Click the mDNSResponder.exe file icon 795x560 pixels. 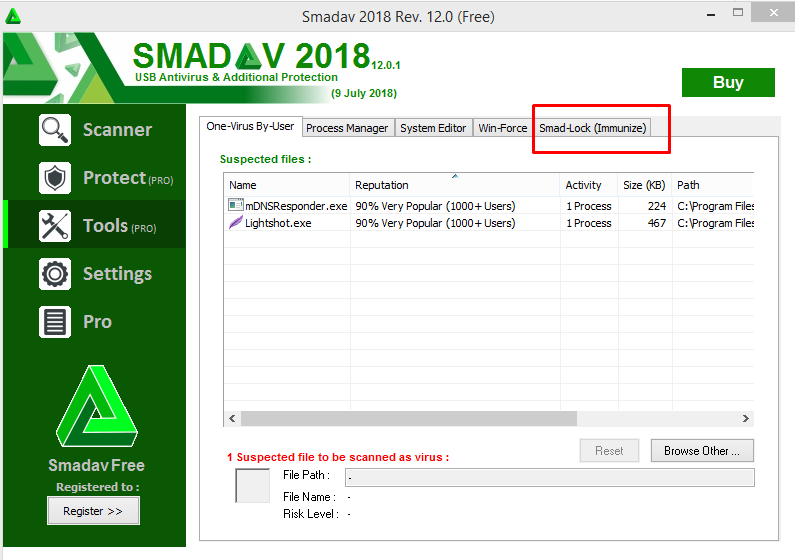[x=236, y=205]
